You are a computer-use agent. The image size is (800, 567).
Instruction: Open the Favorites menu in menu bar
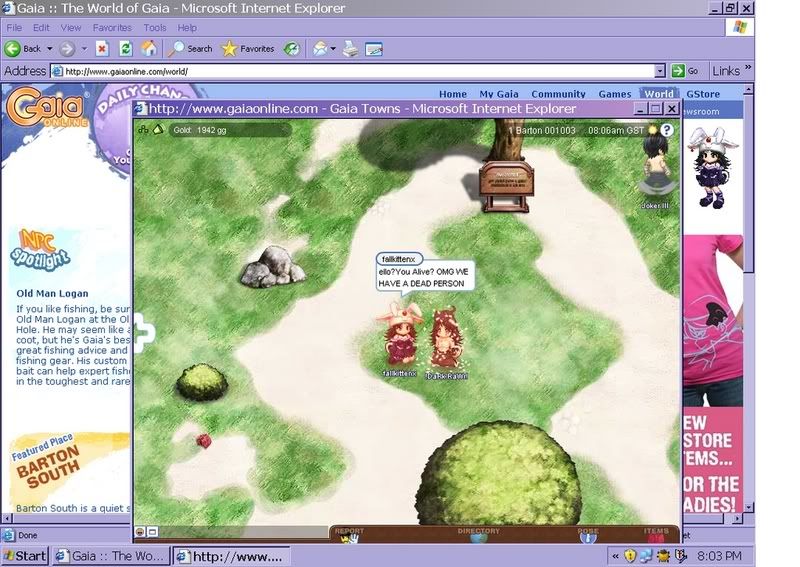112,28
